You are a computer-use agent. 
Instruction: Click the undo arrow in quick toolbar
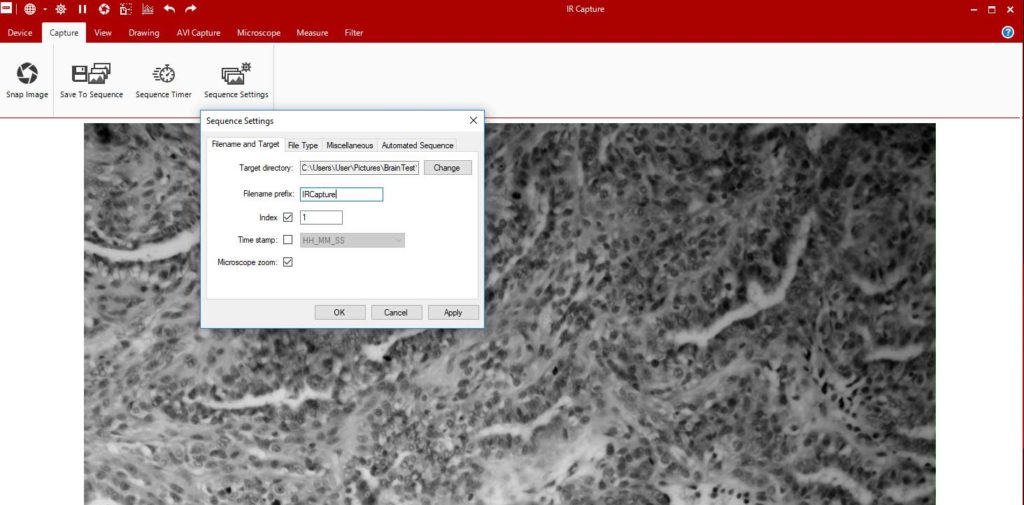(x=169, y=9)
